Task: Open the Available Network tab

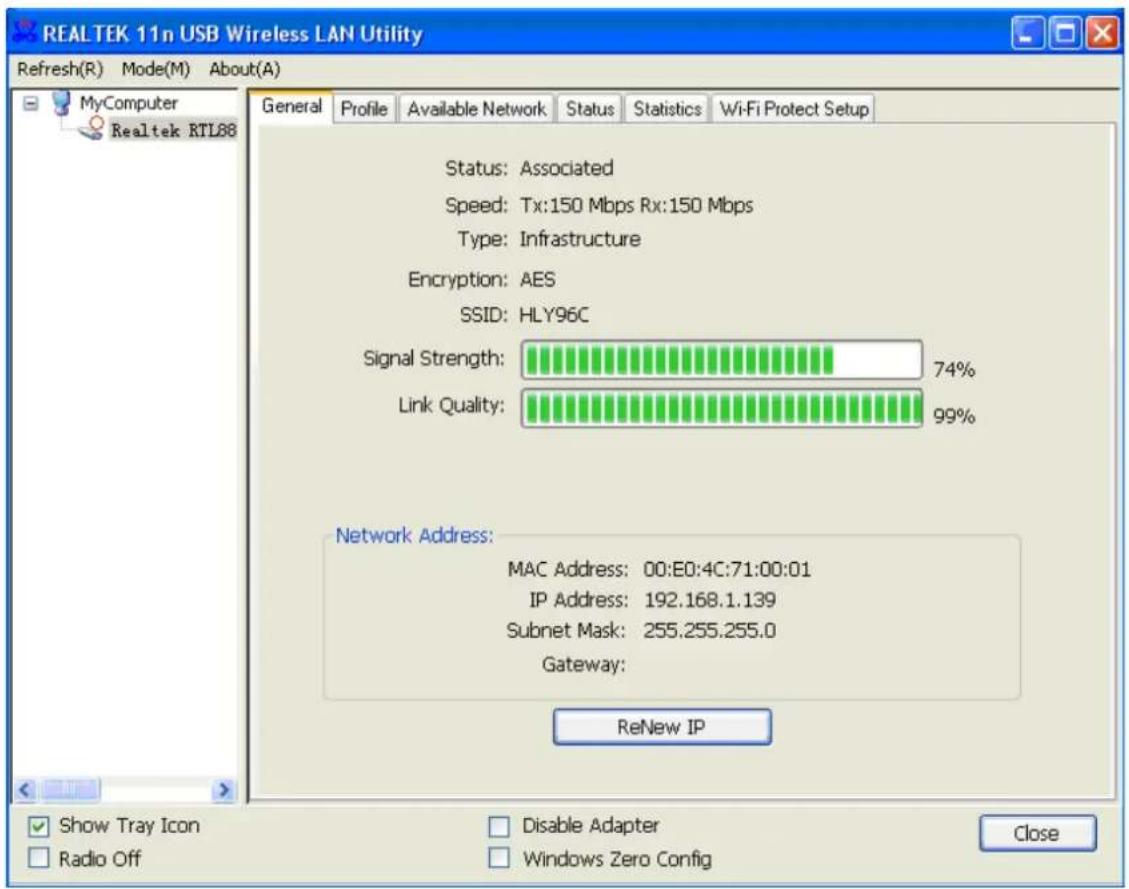Action: (476, 109)
